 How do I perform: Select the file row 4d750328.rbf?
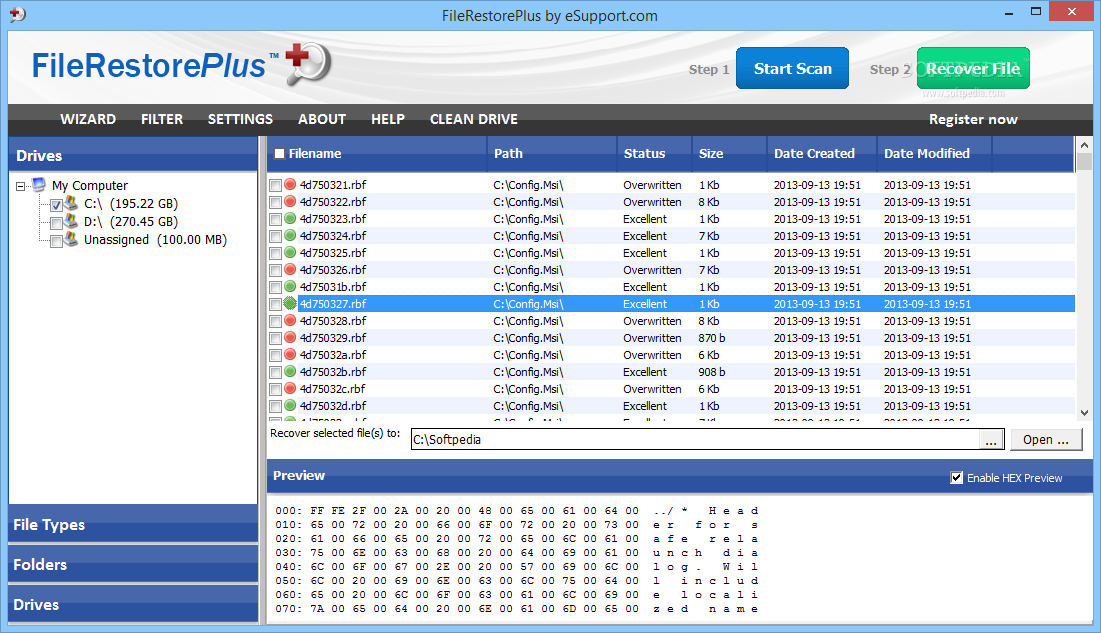671,321
